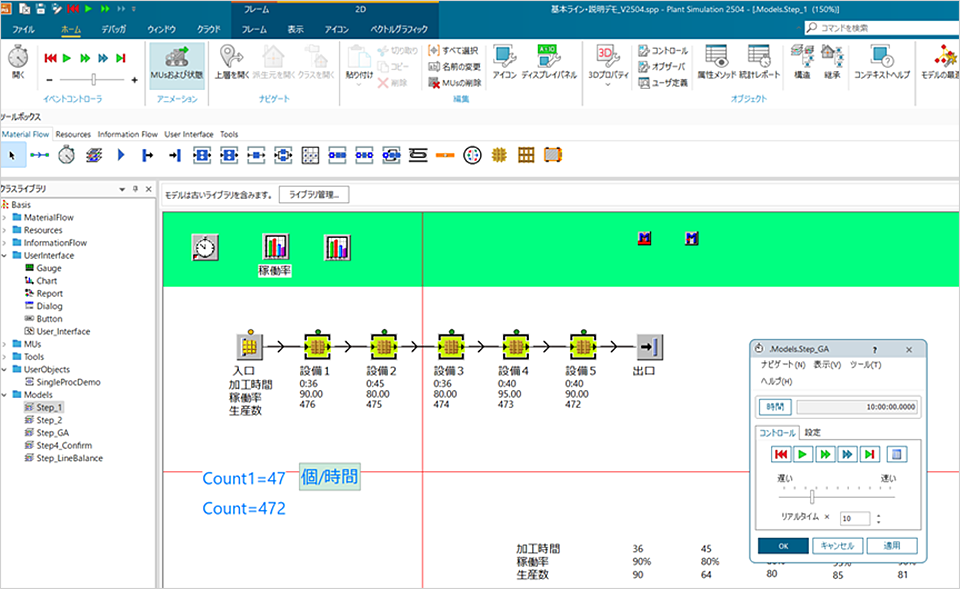Click the reset button in the Step_GA dialog
Screen dimensions: 960x589
(x=781, y=454)
